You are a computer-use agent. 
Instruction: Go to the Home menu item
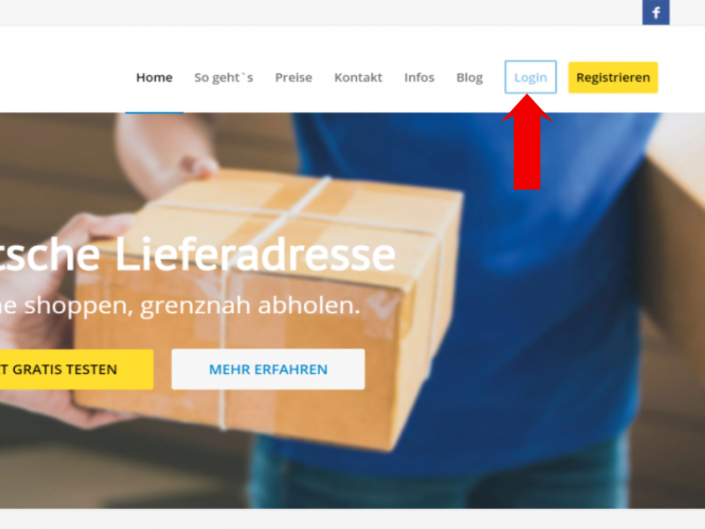pyautogui.click(x=154, y=77)
